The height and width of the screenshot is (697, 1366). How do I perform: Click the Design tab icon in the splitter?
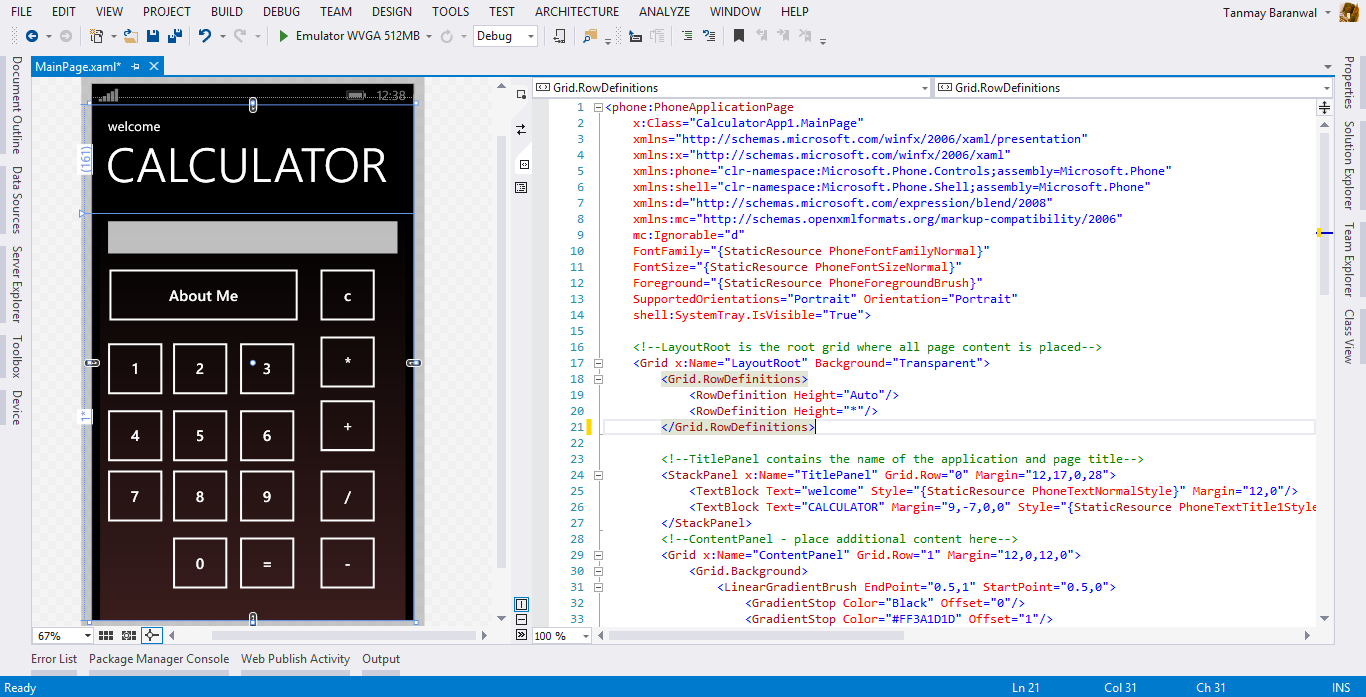click(521, 94)
